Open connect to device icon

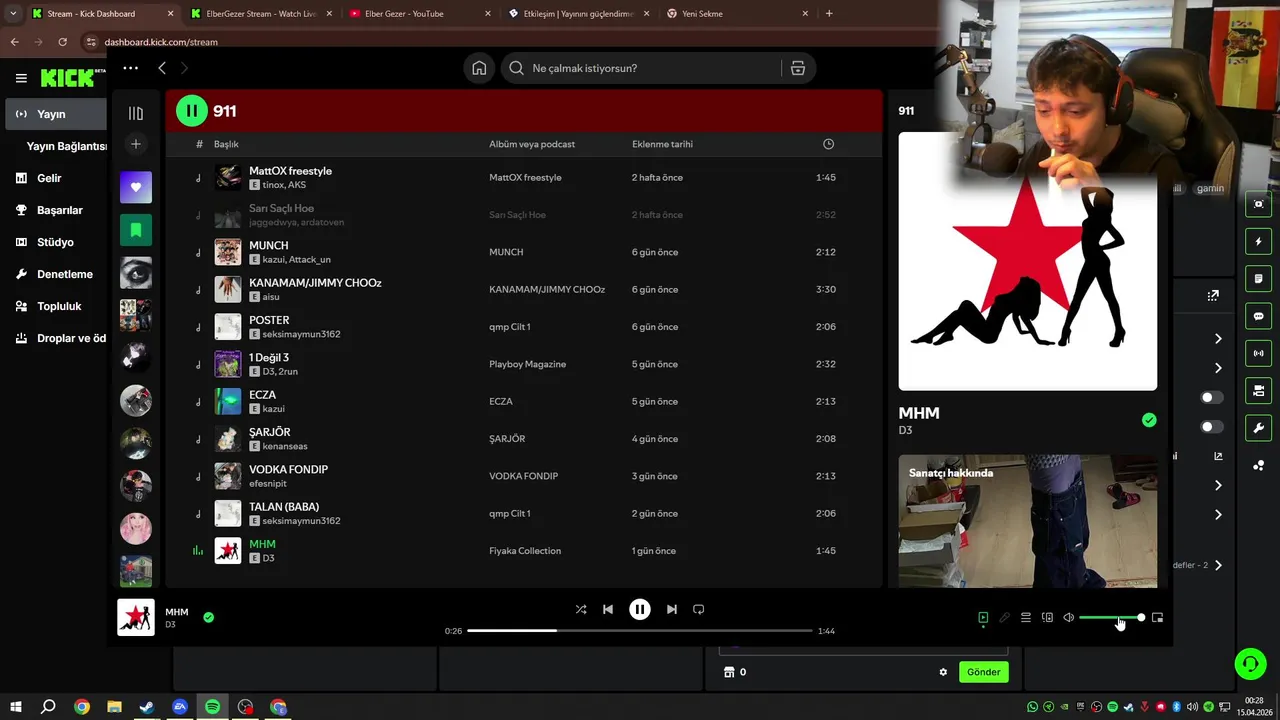click(1047, 618)
